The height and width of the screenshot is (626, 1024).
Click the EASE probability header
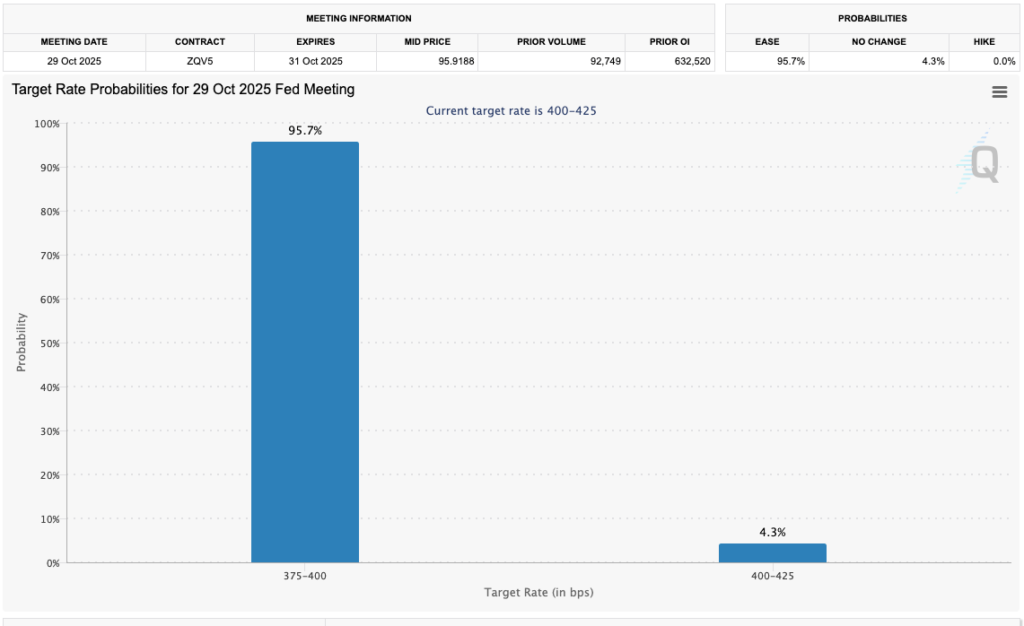point(767,41)
